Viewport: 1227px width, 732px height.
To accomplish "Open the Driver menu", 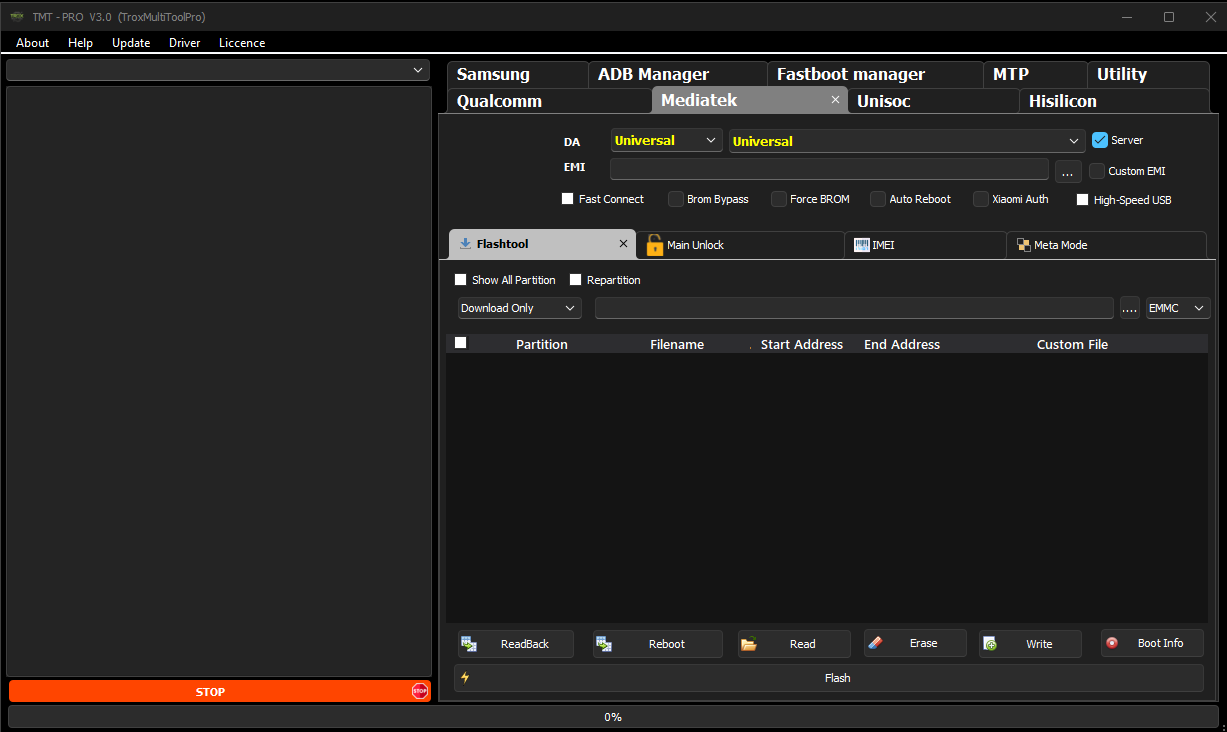I will tap(184, 43).
